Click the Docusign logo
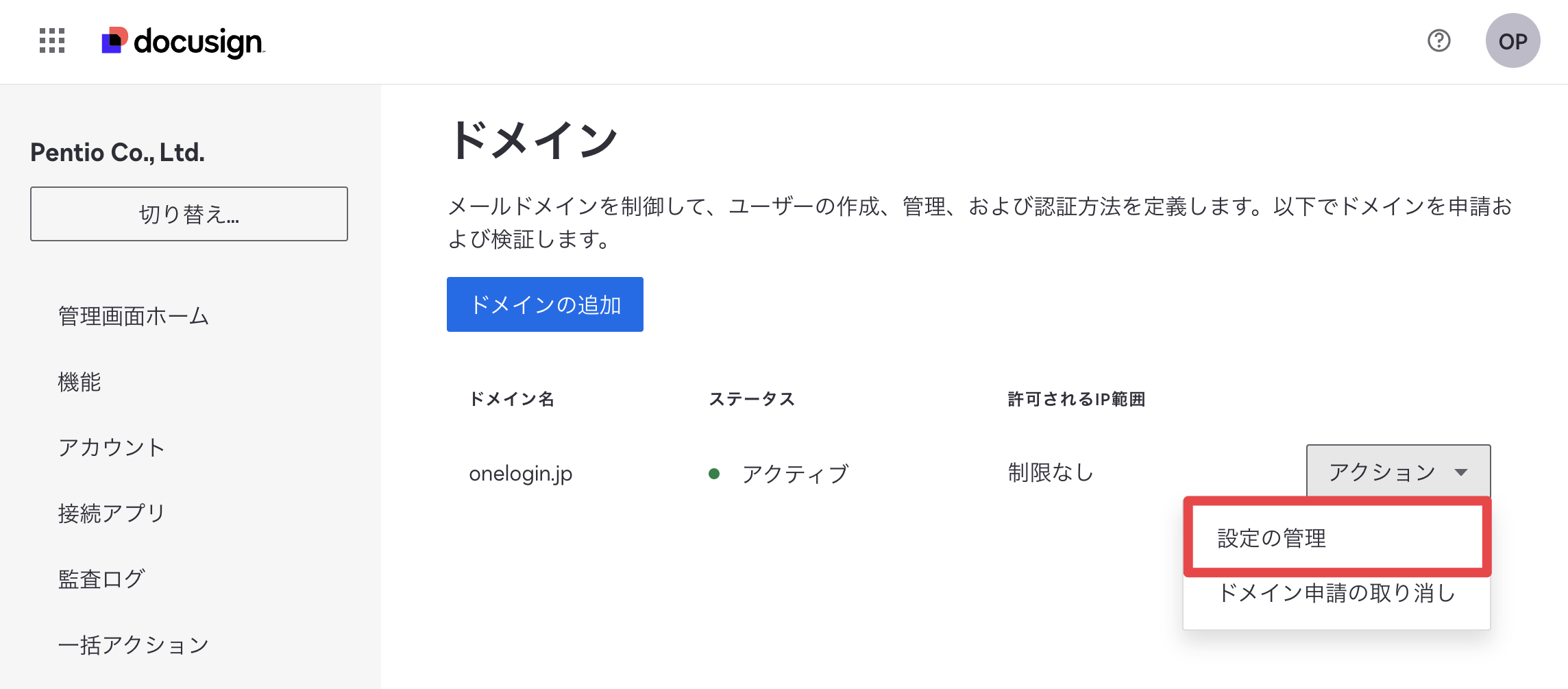The image size is (1568, 689). tap(183, 42)
